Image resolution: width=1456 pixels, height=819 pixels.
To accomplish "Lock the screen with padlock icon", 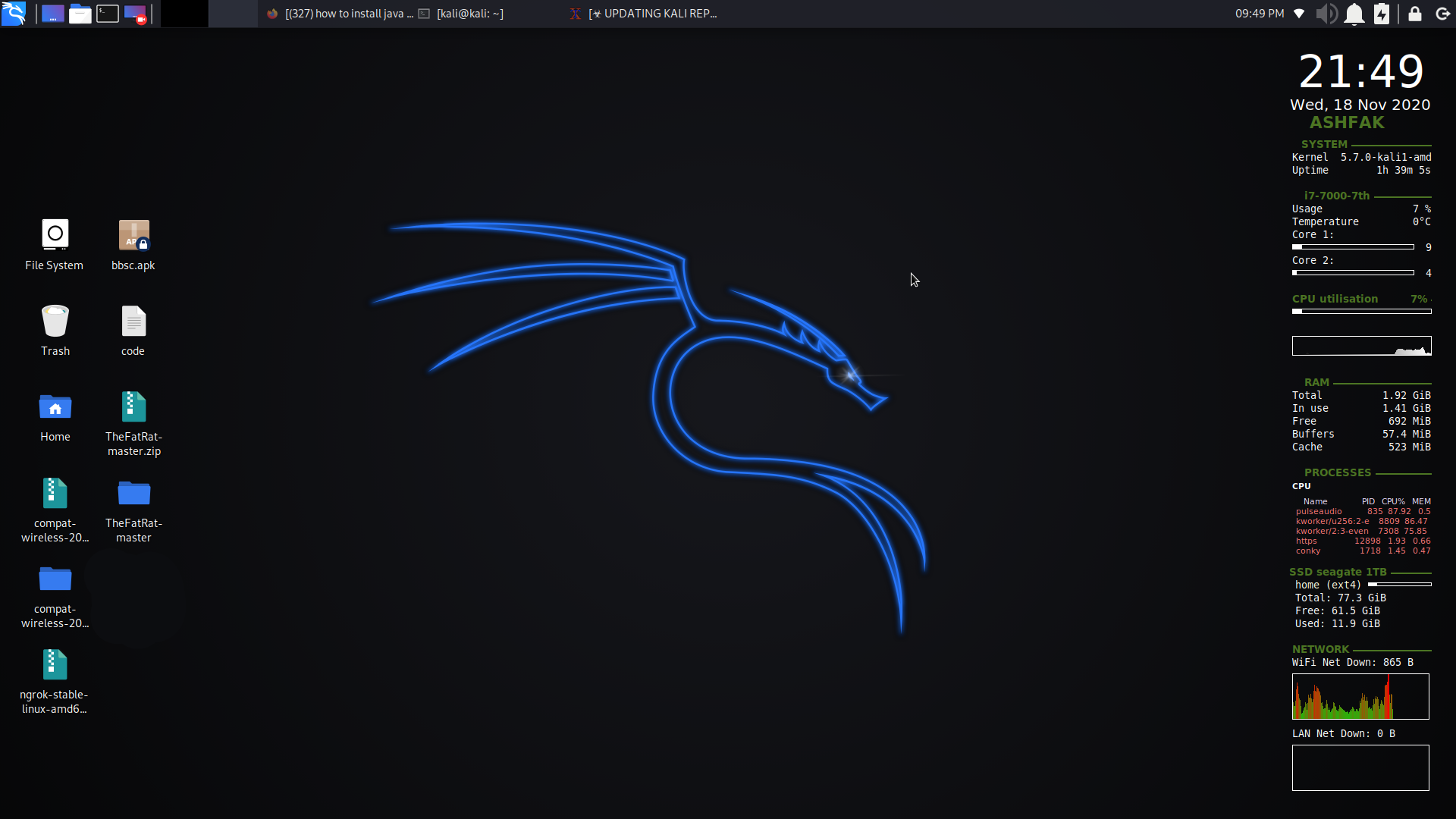I will pos(1415,14).
